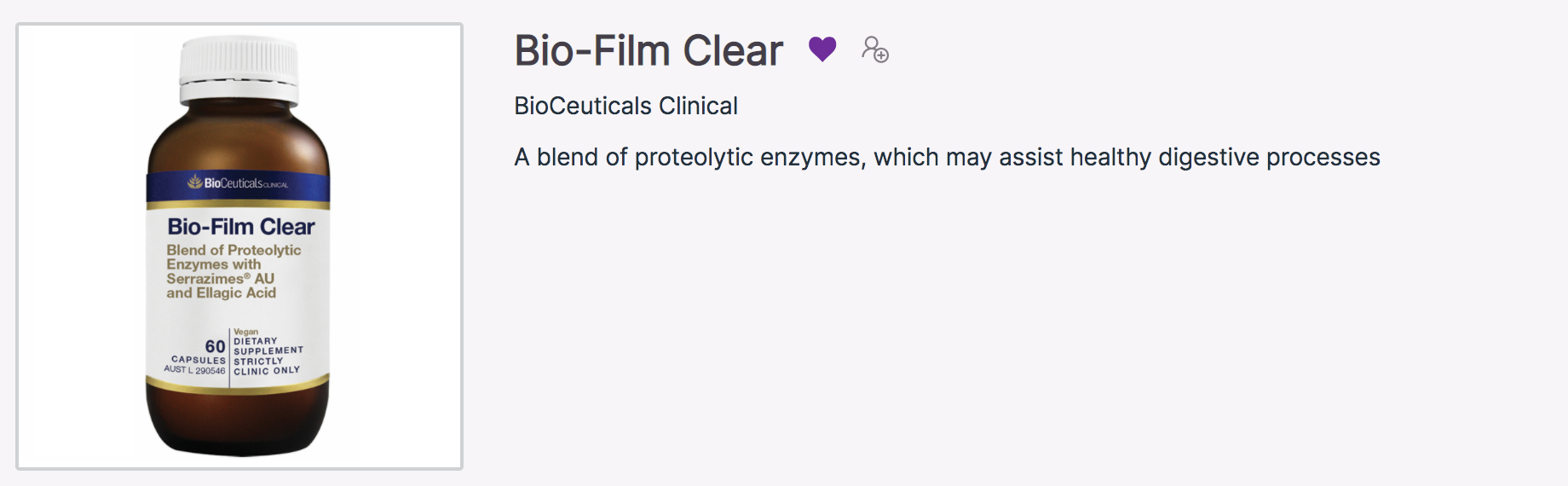Click the add-person icon beside the title
This screenshot has width=1568, height=486.
[874, 49]
